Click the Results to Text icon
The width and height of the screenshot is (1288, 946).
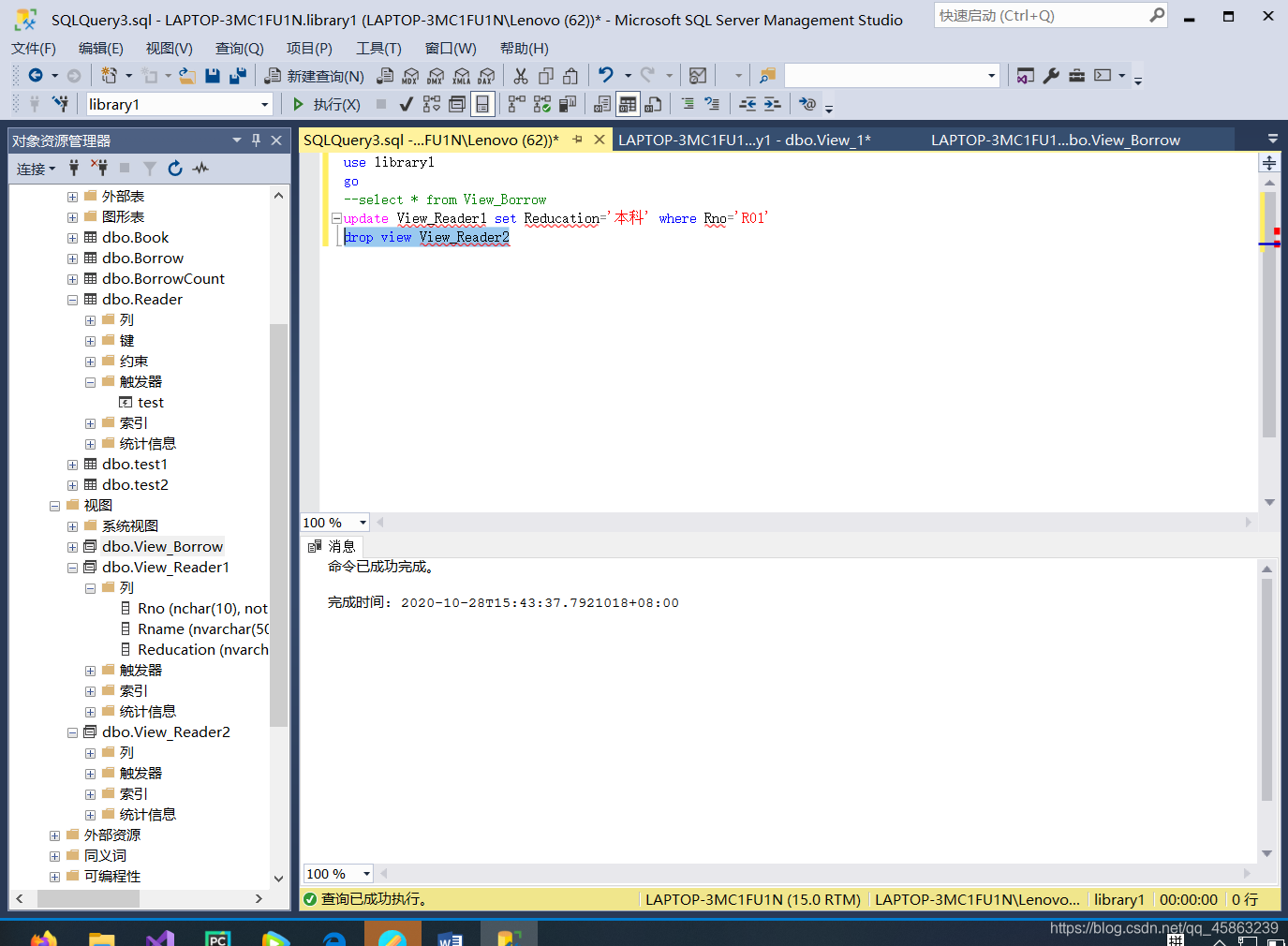[x=602, y=104]
